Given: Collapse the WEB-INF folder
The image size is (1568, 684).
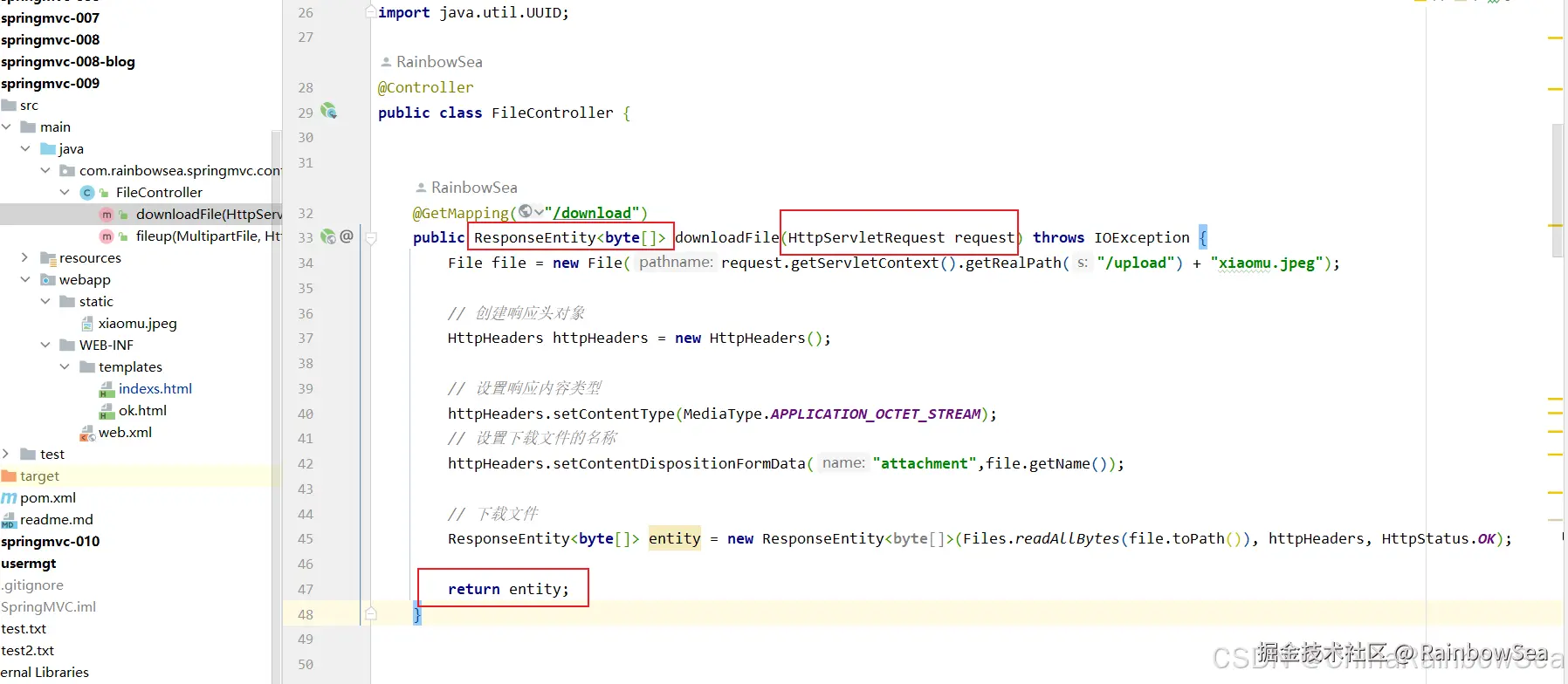Looking at the screenshot, I should [45, 345].
